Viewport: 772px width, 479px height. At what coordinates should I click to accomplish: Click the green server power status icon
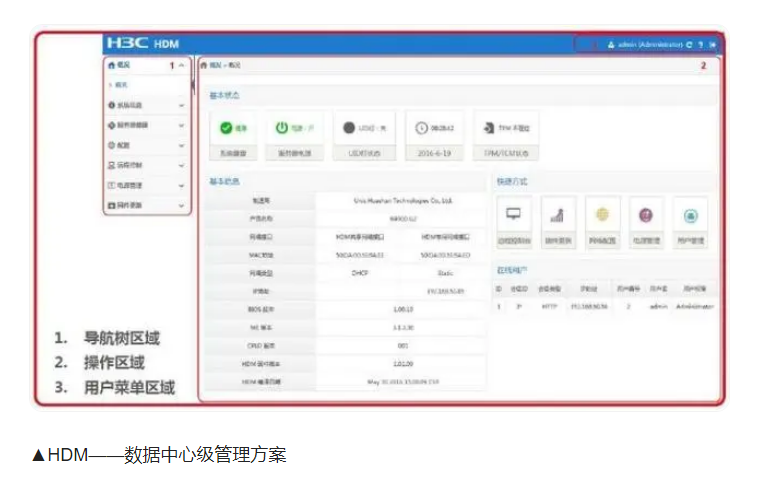pyautogui.click(x=282, y=128)
